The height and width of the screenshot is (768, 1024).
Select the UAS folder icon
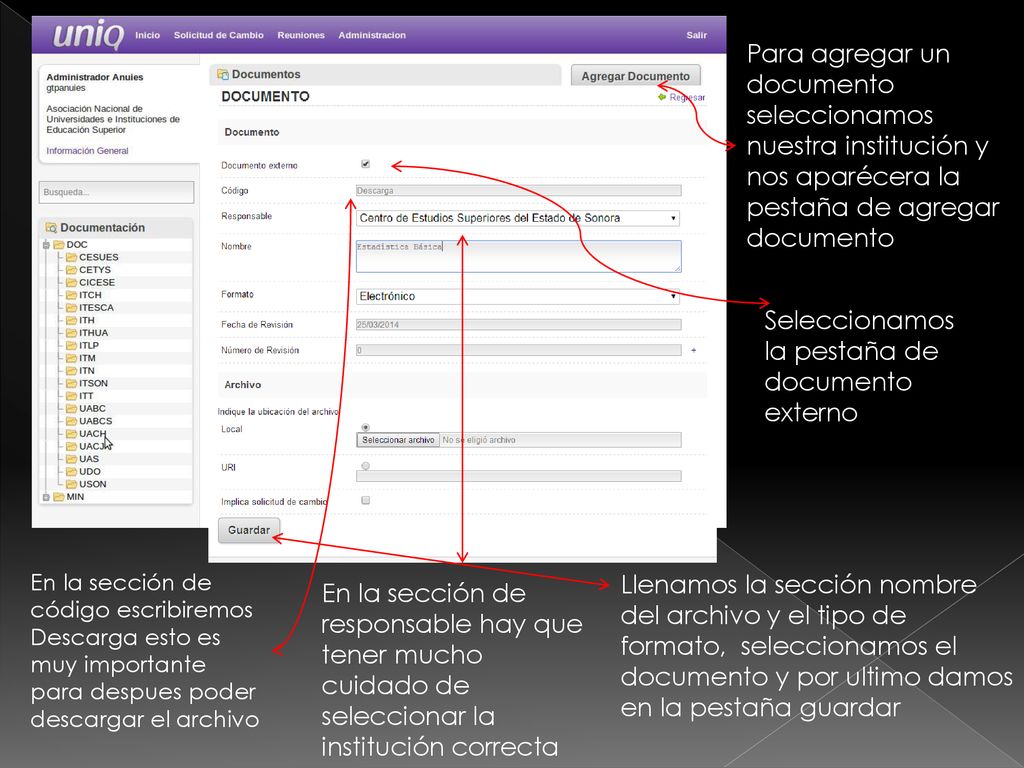[x=71, y=459]
